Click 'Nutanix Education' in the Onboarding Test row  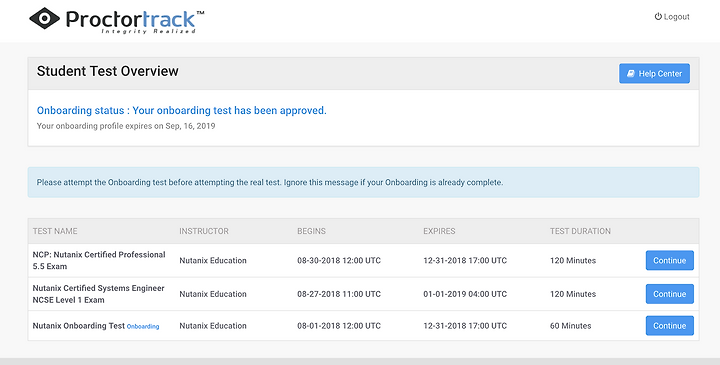[213, 326]
